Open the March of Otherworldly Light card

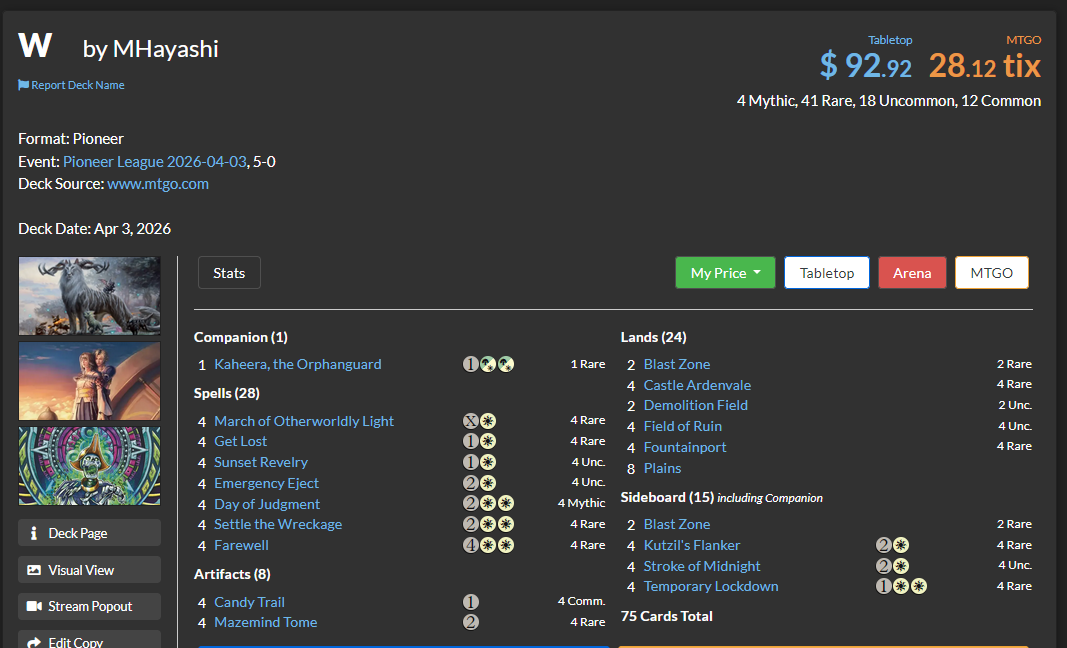(x=303, y=421)
